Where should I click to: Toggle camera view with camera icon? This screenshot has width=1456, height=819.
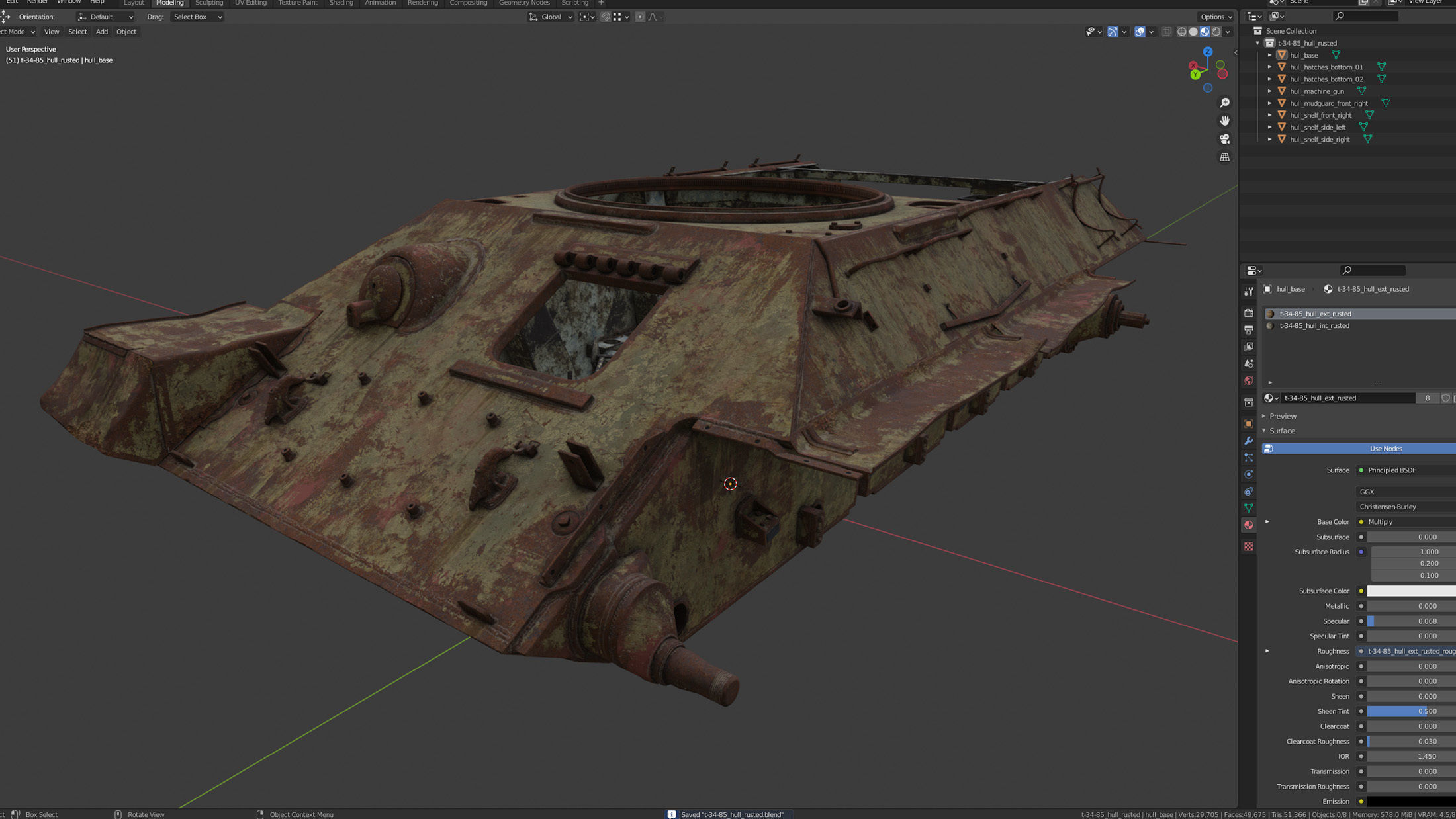coord(1224,139)
